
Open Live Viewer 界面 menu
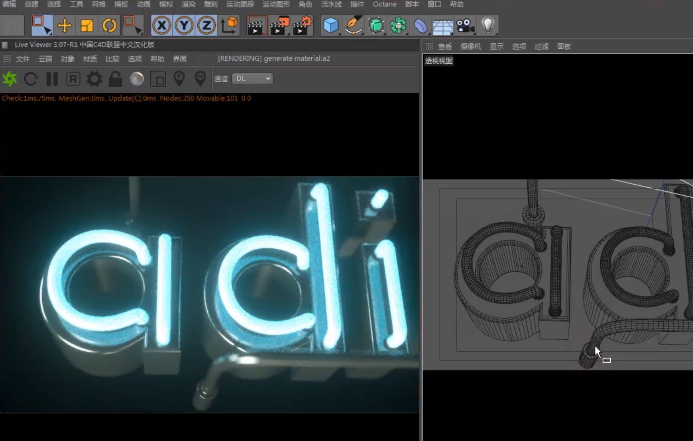(x=179, y=59)
